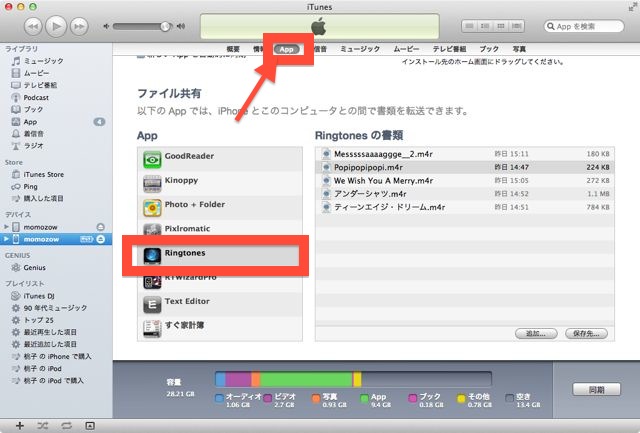640x433 pixels.
Task: Open the ムービー tab
Action: pos(406,49)
